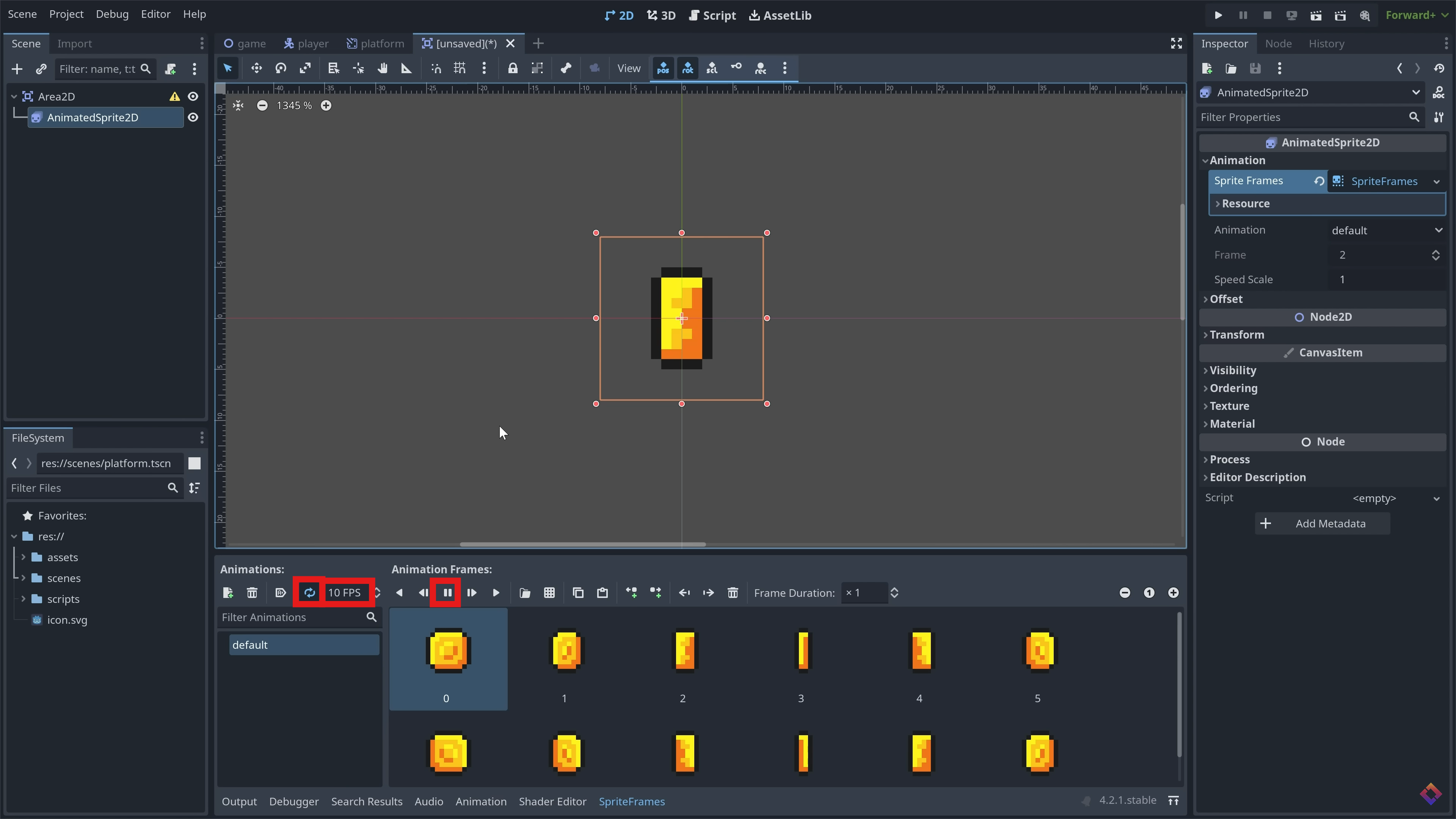
Task: Expand the Transform section
Action: (1237, 334)
